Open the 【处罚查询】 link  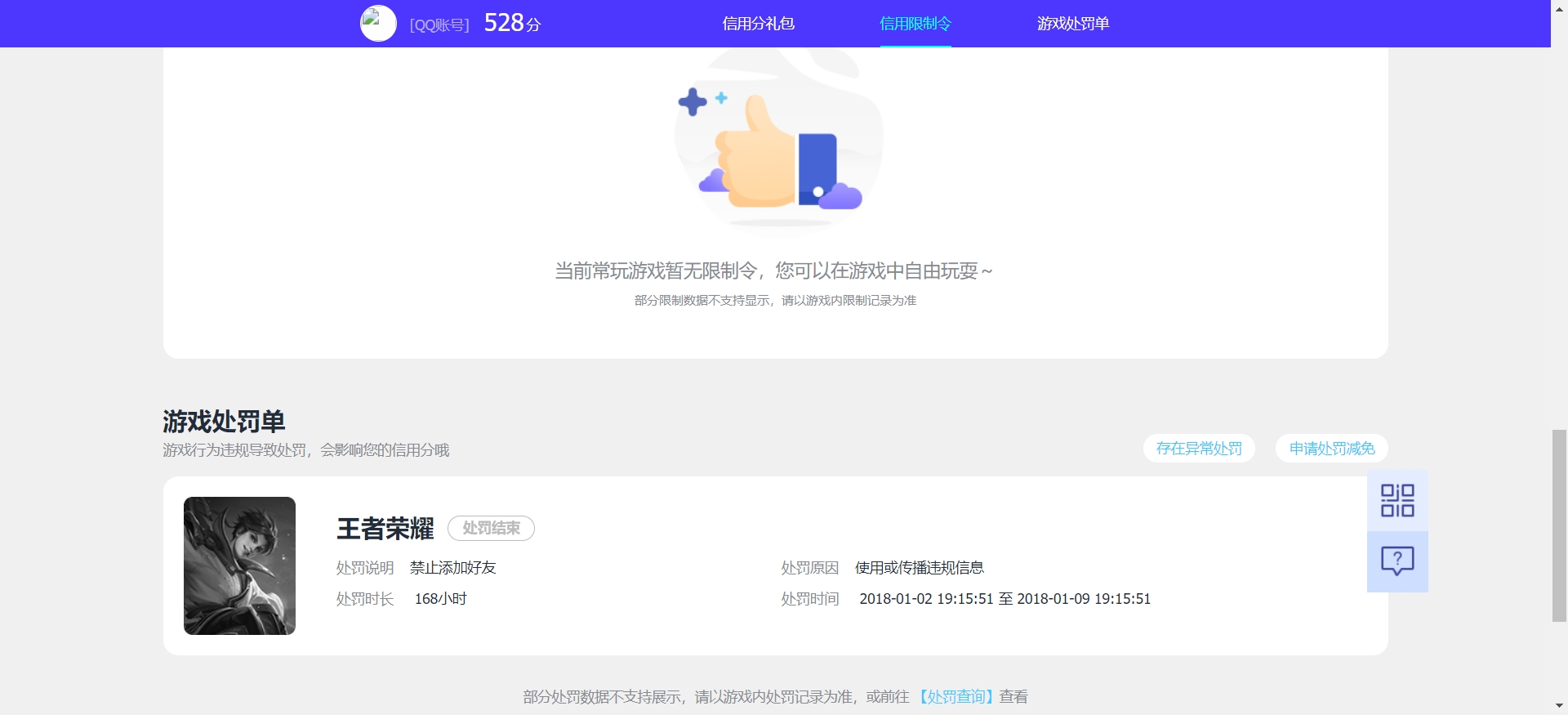click(x=955, y=697)
